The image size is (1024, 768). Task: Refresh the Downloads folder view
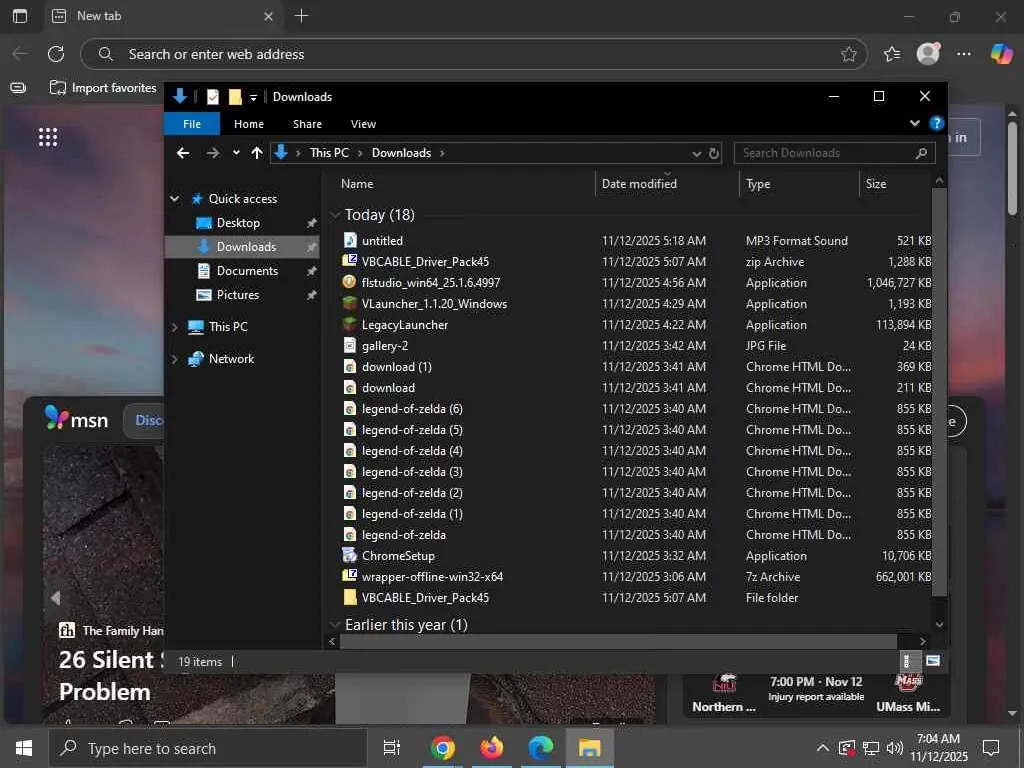pos(714,153)
